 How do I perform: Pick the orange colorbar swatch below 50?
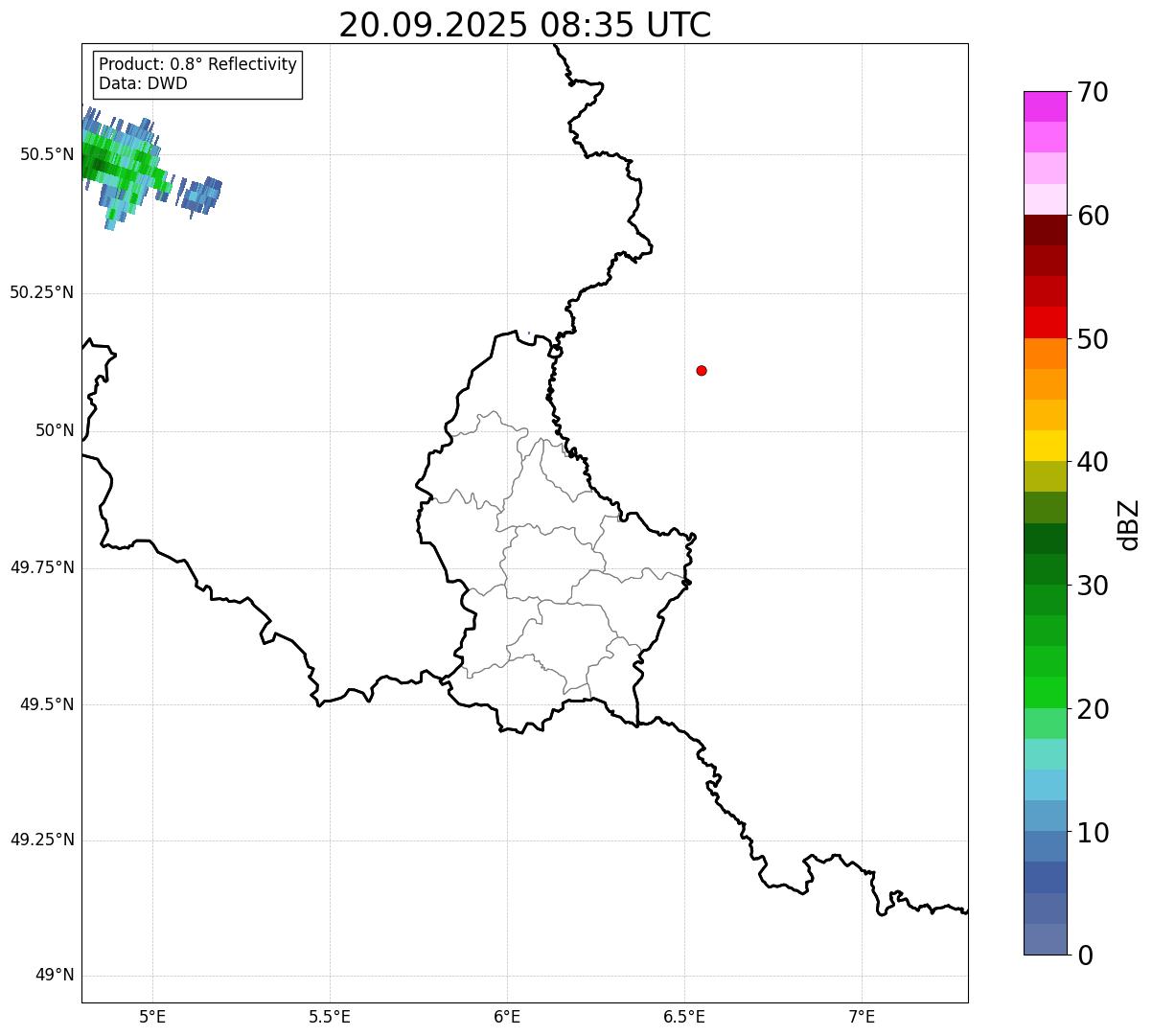click(x=1045, y=353)
